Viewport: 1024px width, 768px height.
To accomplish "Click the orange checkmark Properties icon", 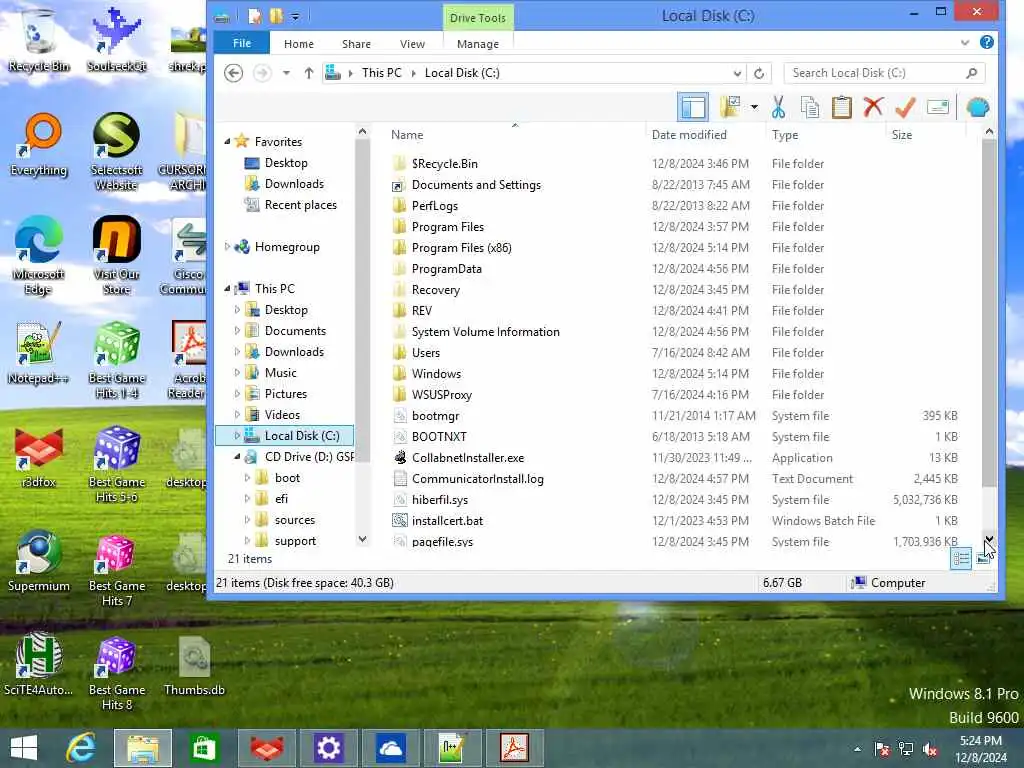I will coord(905,107).
